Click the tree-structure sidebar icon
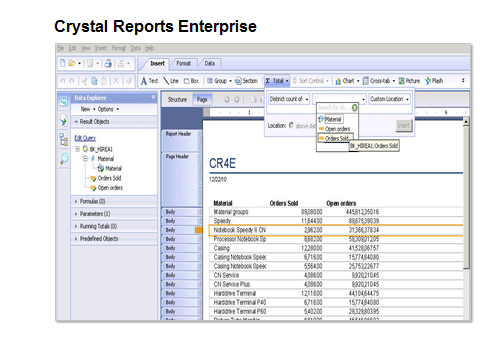The image size is (480, 360). click(63, 139)
